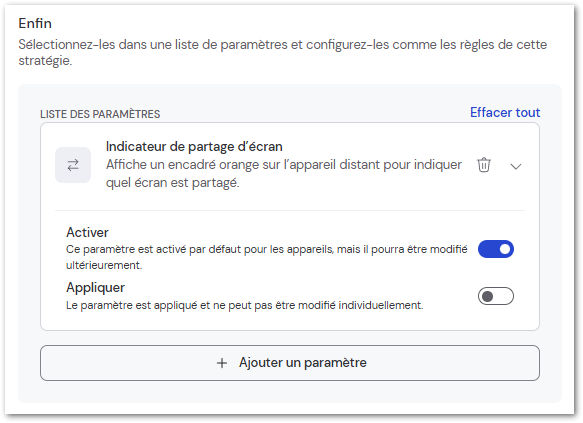The width and height of the screenshot is (583, 423).
Task: Click the Ajouter un paramètre button
Action: coord(290,363)
